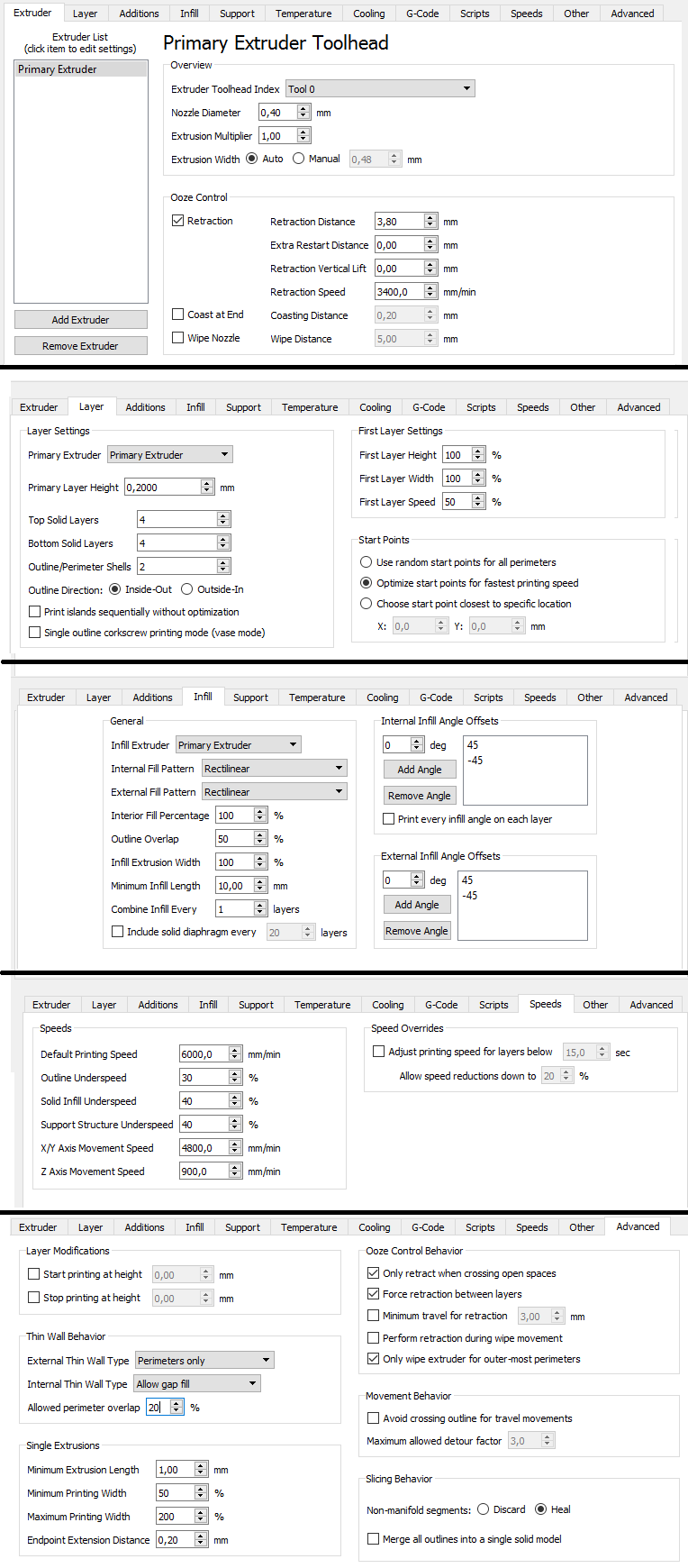This screenshot has height=1568, width=688.
Task: Click the Interior Fill Percentage field
Action: coord(234,816)
